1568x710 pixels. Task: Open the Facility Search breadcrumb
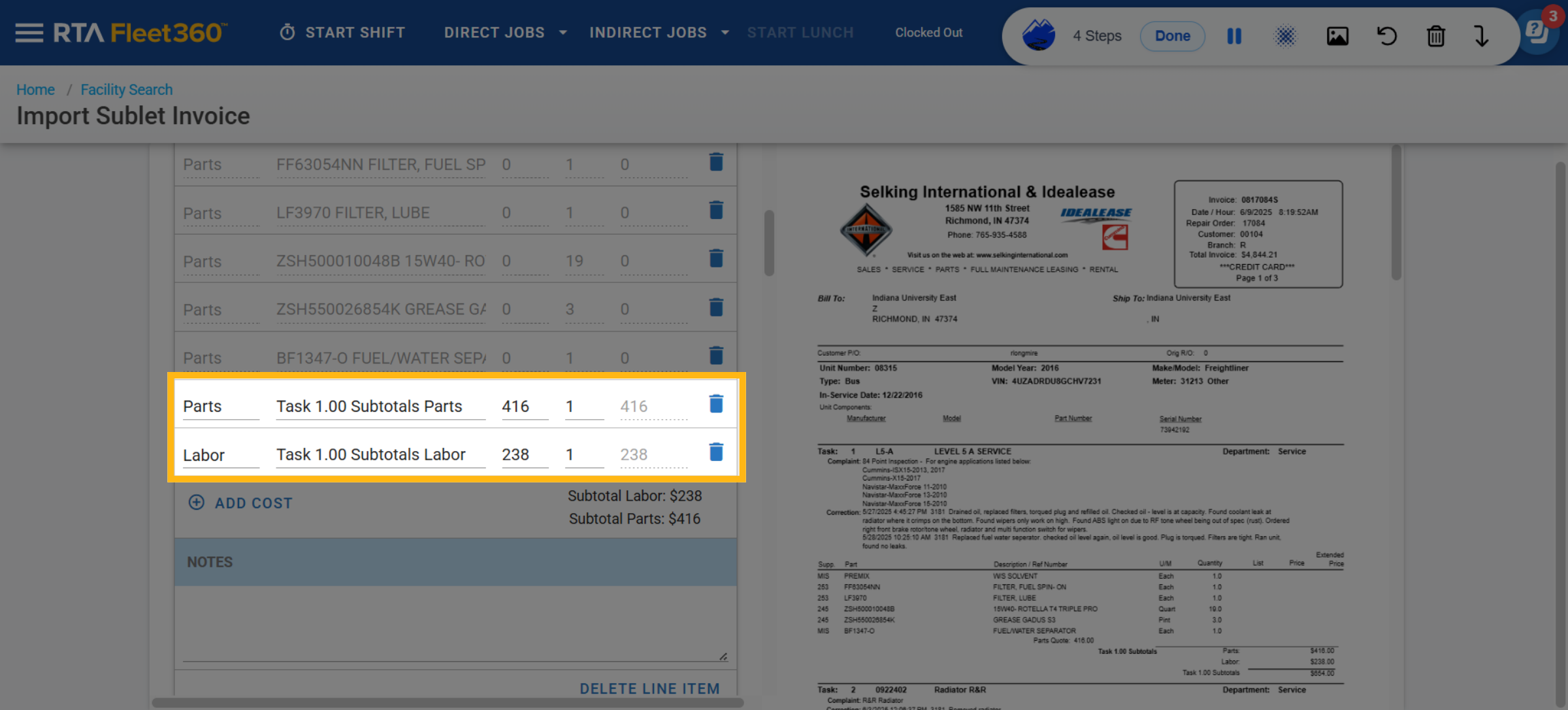126,90
